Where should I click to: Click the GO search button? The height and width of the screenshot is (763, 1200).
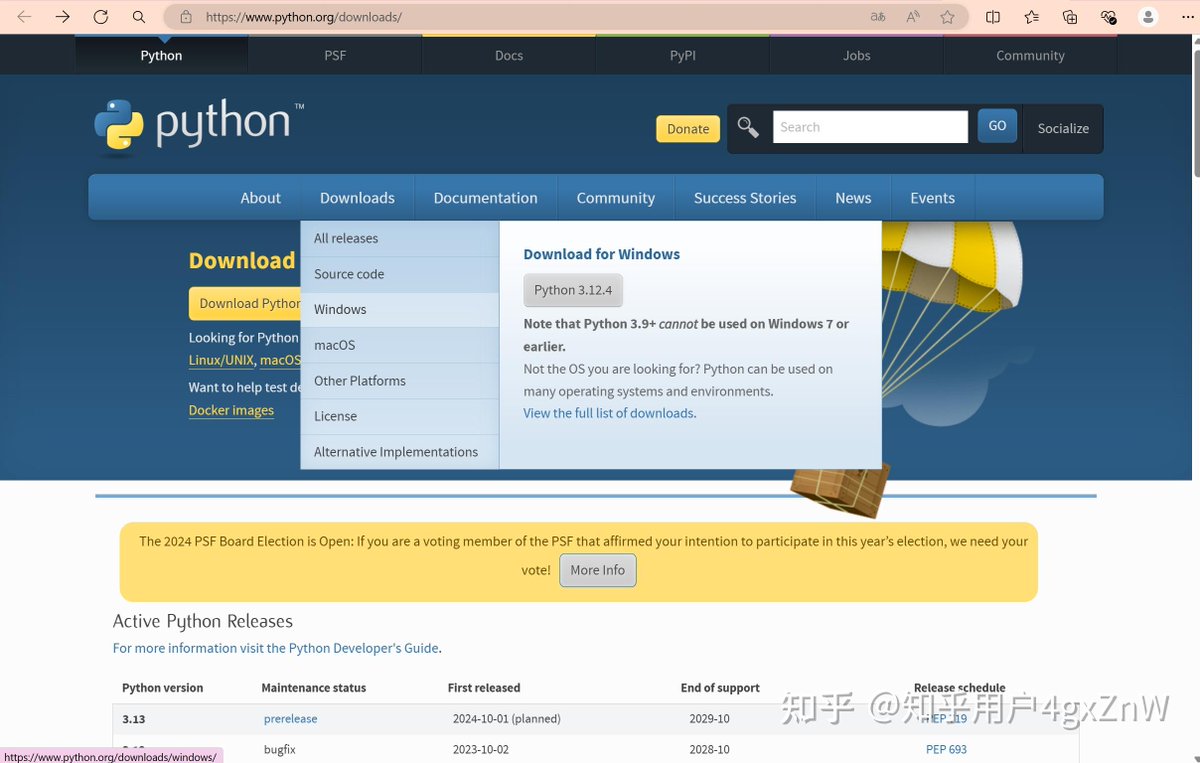[x=997, y=126]
